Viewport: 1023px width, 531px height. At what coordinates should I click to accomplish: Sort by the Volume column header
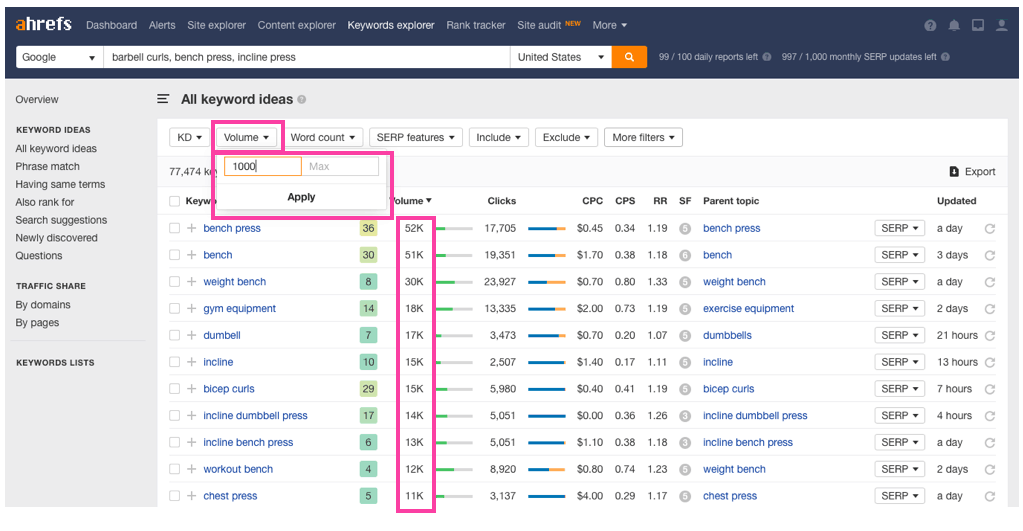(411, 201)
